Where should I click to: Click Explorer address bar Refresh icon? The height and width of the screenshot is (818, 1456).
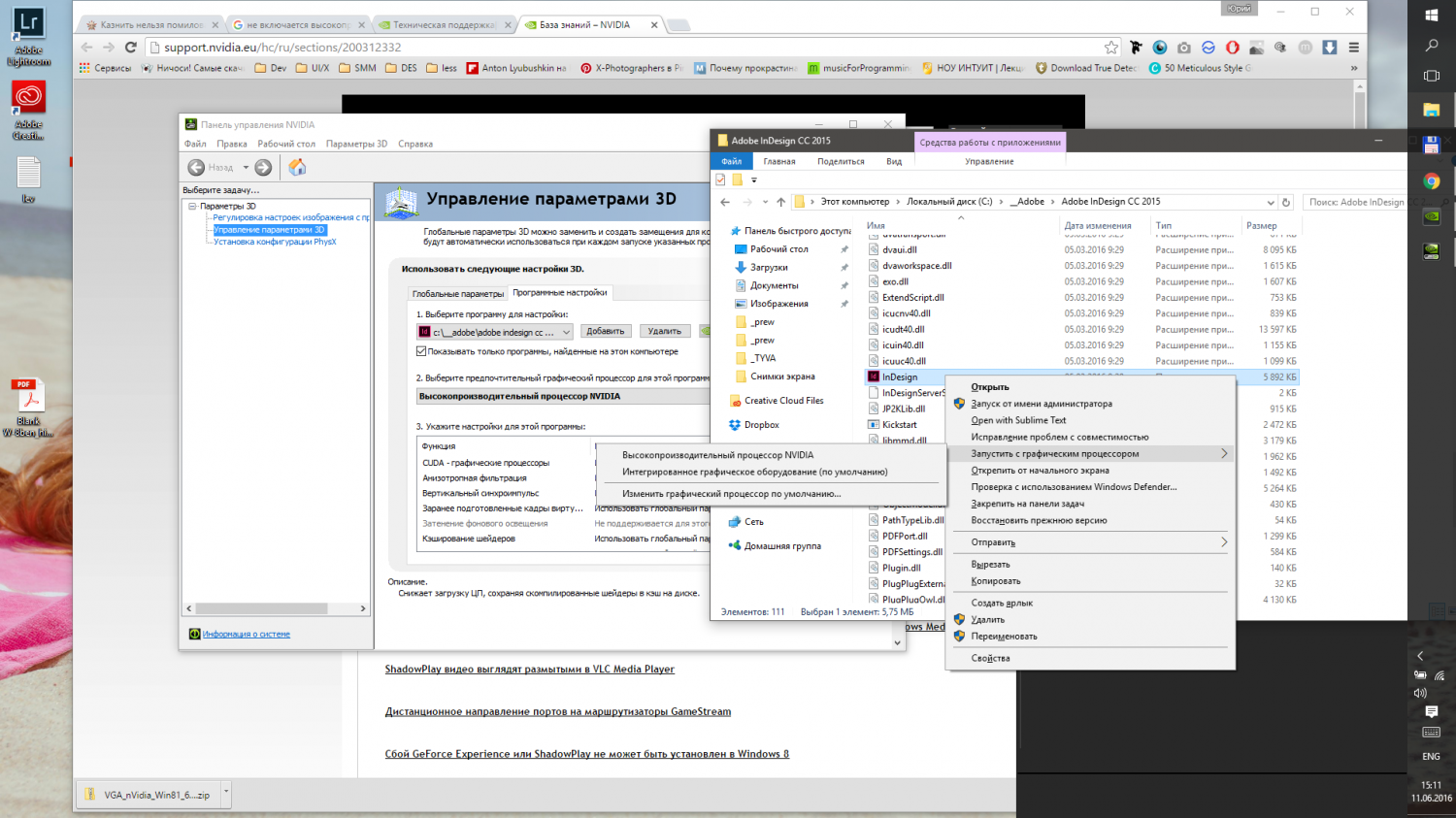[x=1286, y=202]
